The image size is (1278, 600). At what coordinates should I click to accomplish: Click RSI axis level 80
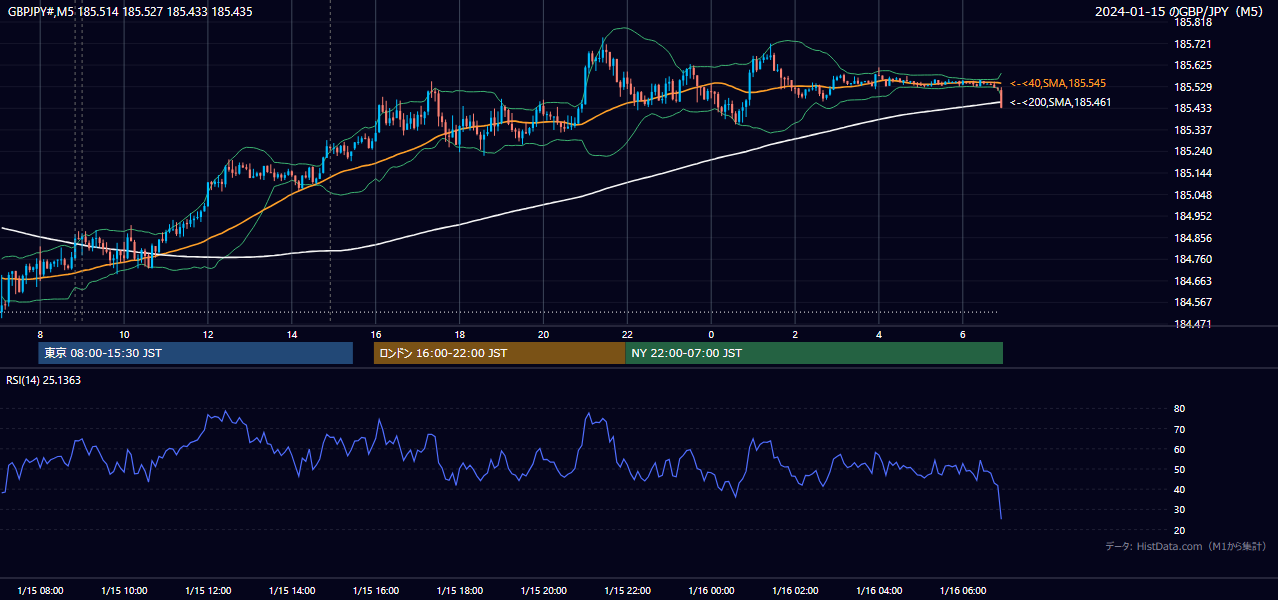pos(1179,409)
